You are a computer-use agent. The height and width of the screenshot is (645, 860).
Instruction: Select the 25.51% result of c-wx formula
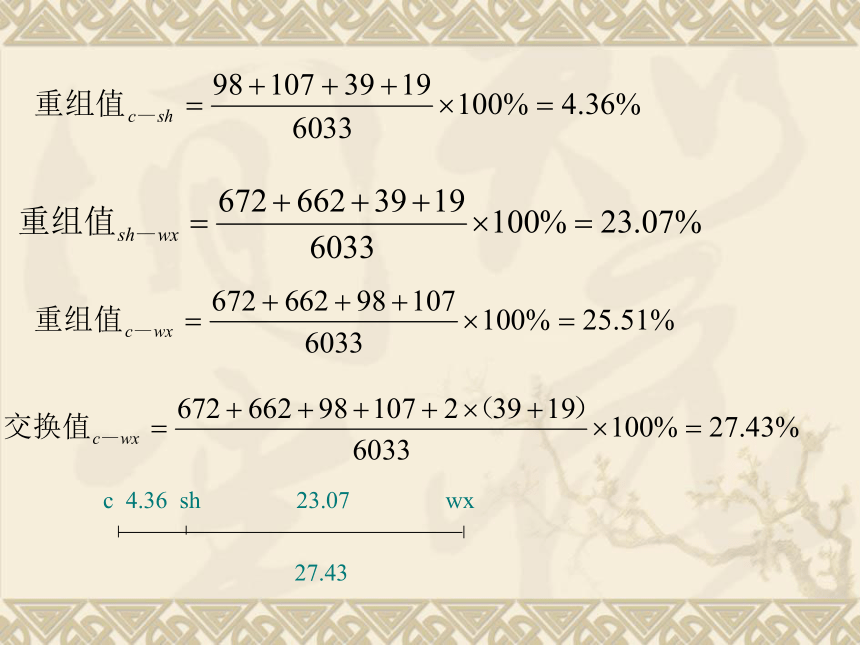pos(628,320)
